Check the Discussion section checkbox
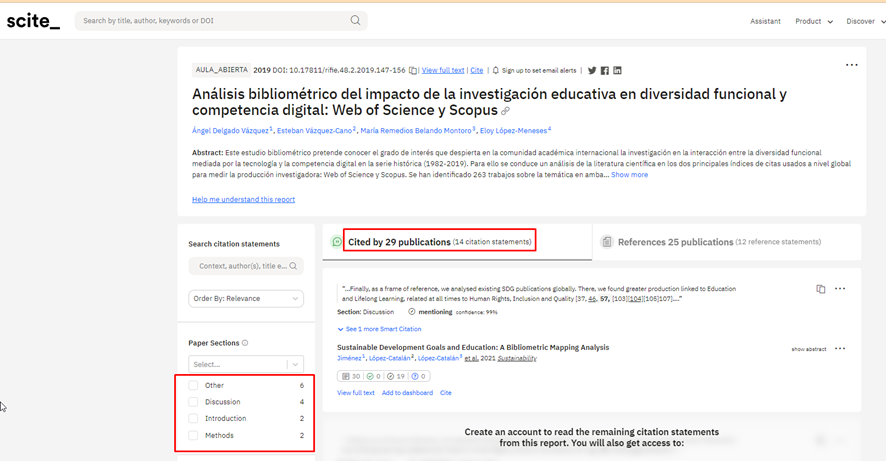Viewport: 886px width, 461px height. pyautogui.click(x=193, y=402)
